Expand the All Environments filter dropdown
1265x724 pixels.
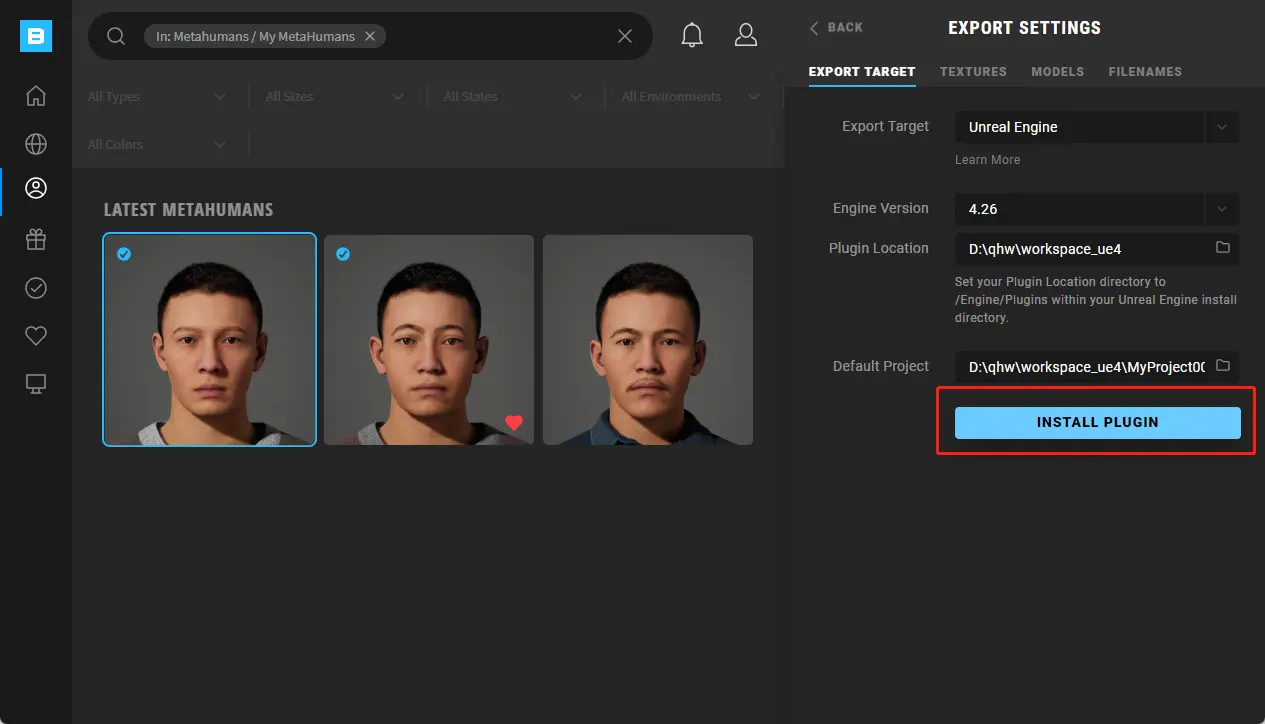click(x=691, y=97)
